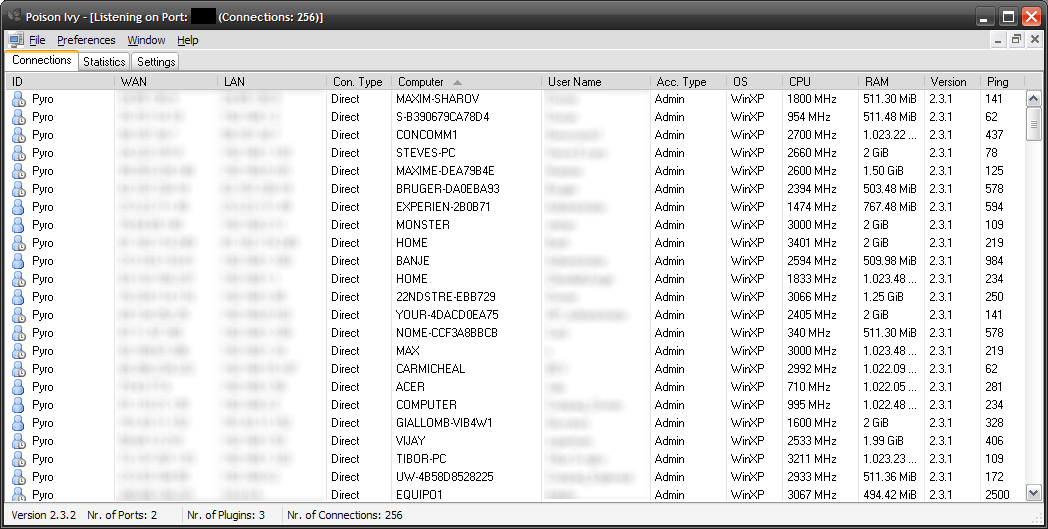
Task: Click the user icon for CONCOMM1 row
Action: pos(19,135)
